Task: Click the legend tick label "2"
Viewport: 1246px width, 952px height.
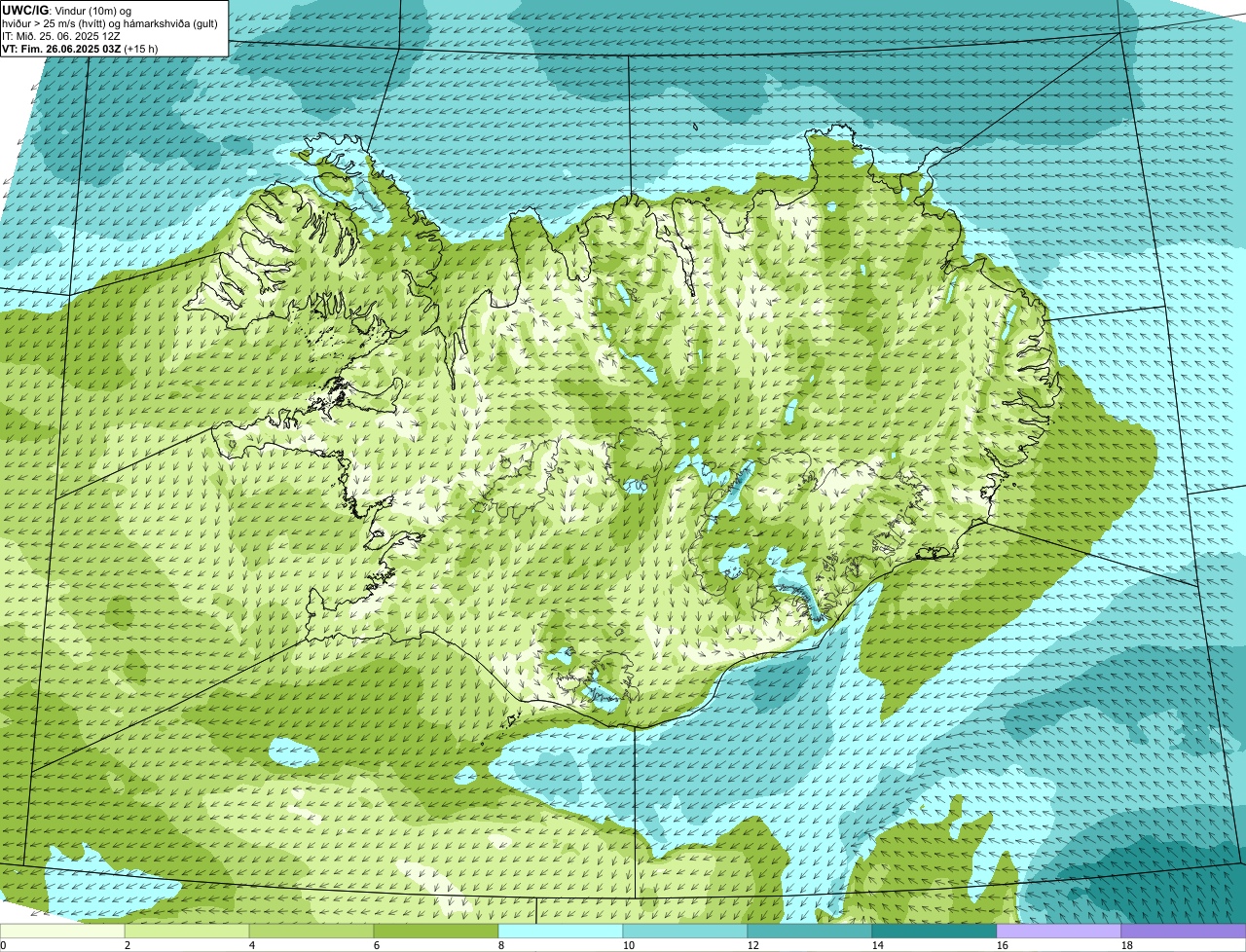Action: pyautogui.click(x=128, y=945)
